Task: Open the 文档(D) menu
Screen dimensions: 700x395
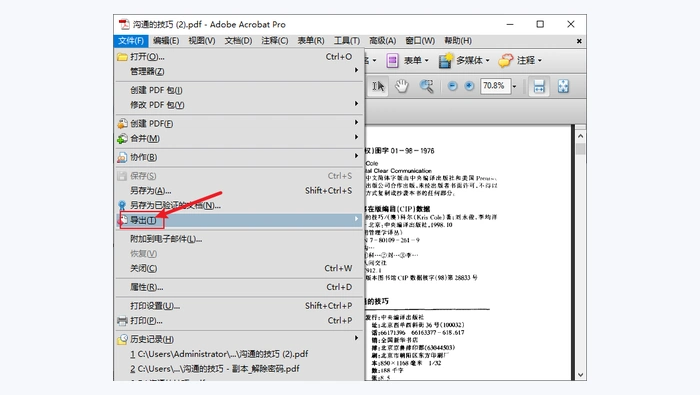Action: click(238, 41)
